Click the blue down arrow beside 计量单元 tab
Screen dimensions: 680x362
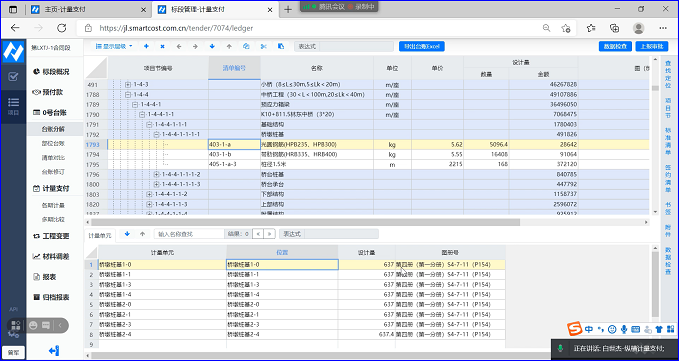point(127,234)
